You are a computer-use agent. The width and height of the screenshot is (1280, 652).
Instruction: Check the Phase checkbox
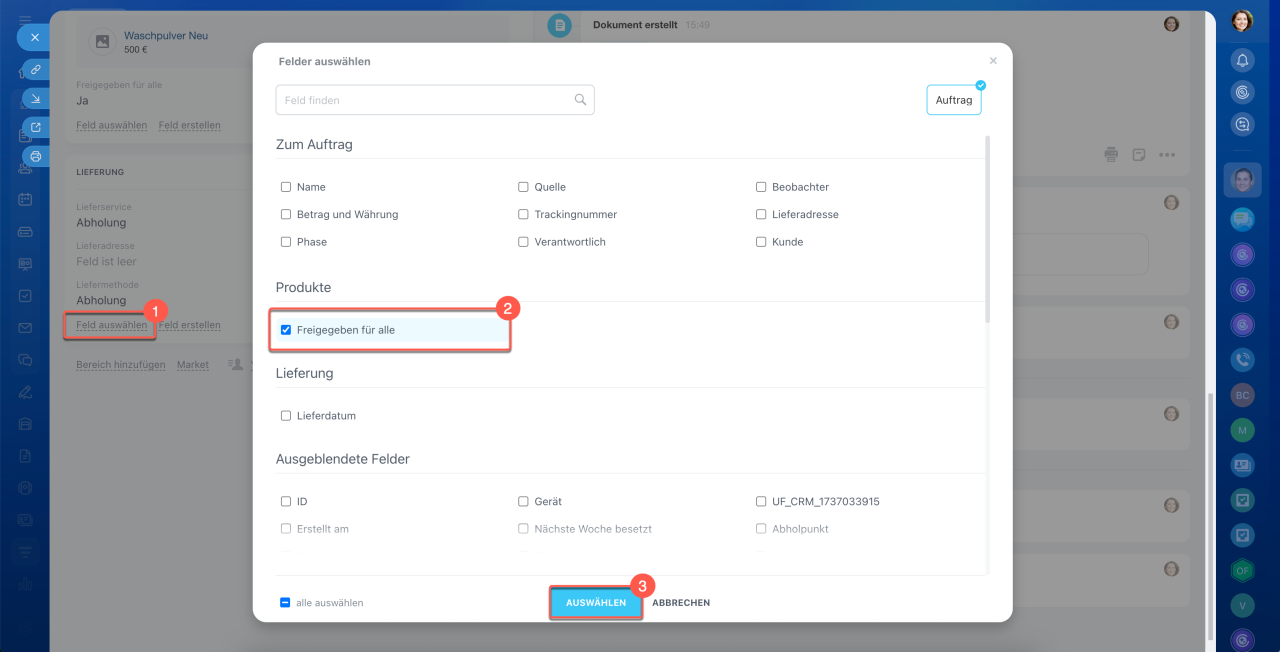coord(286,242)
